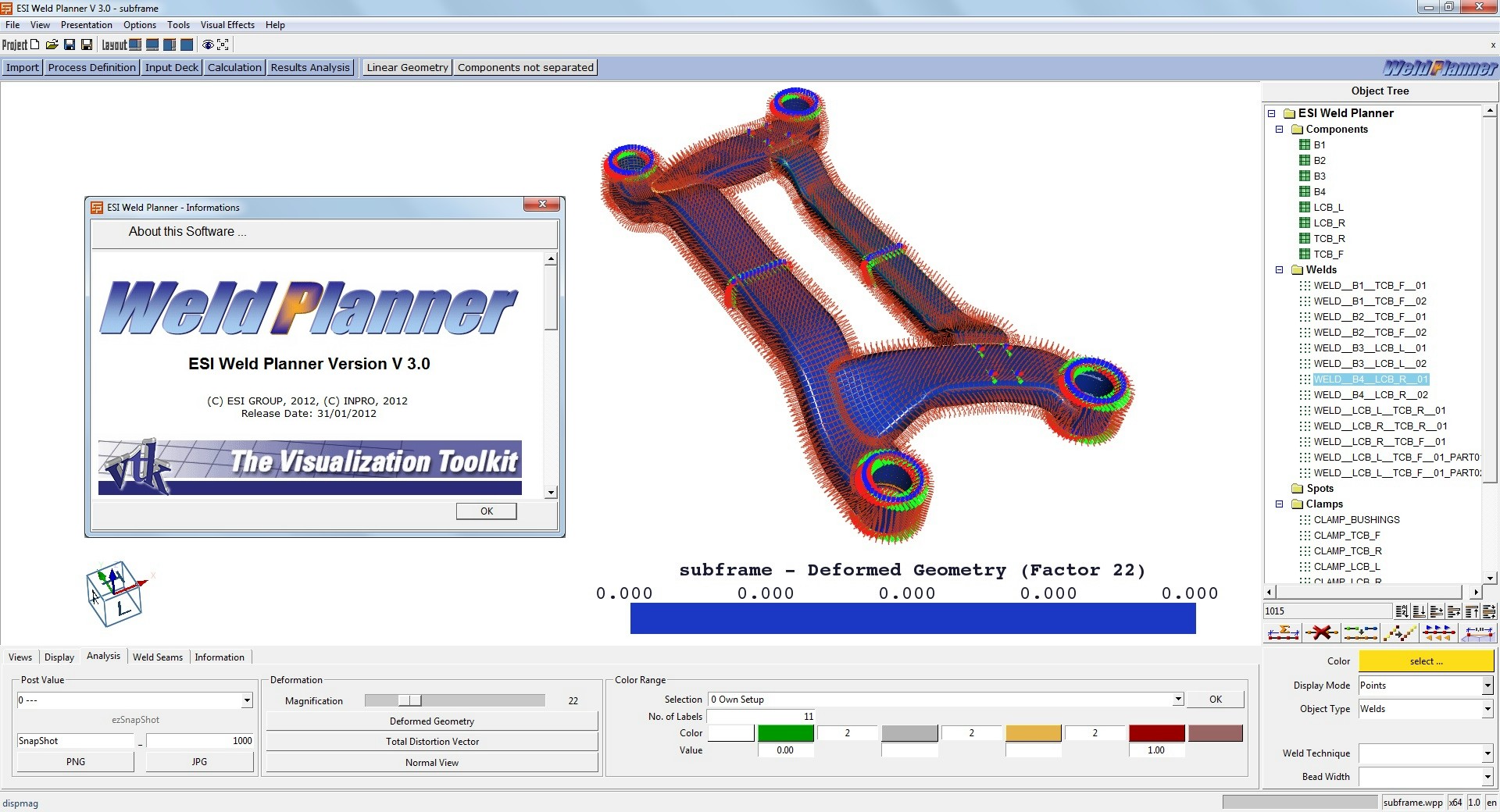Screen dimensions: 1500x812
Task: Open the Color Range Selection dropdown
Action: [x=1177, y=700]
